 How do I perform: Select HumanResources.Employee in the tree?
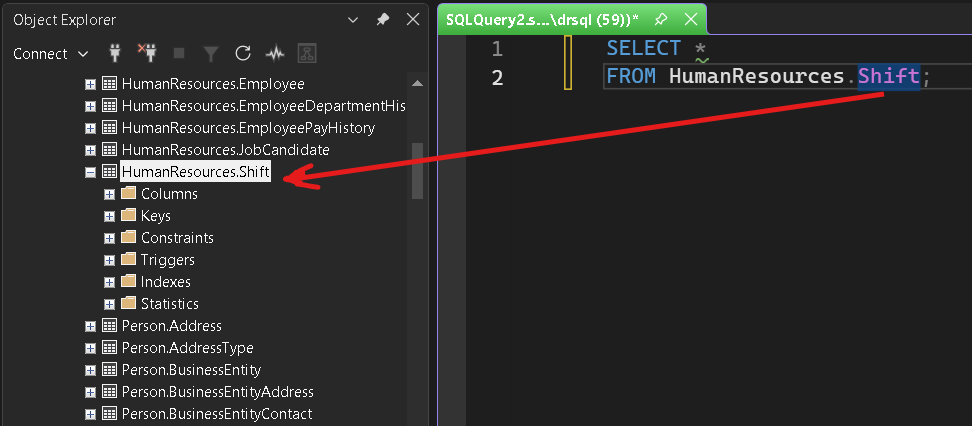(213, 84)
